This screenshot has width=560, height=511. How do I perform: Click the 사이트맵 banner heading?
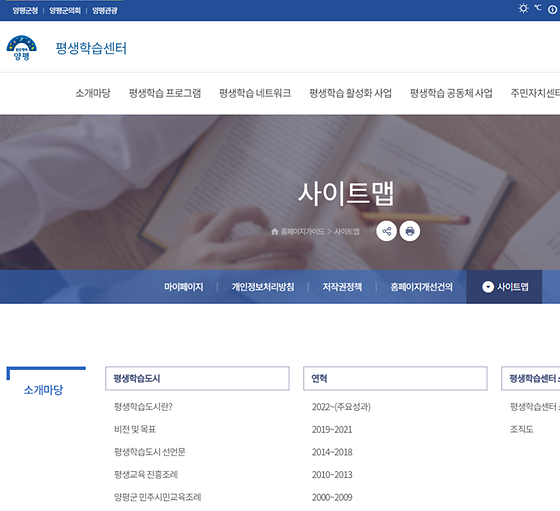click(346, 193)
